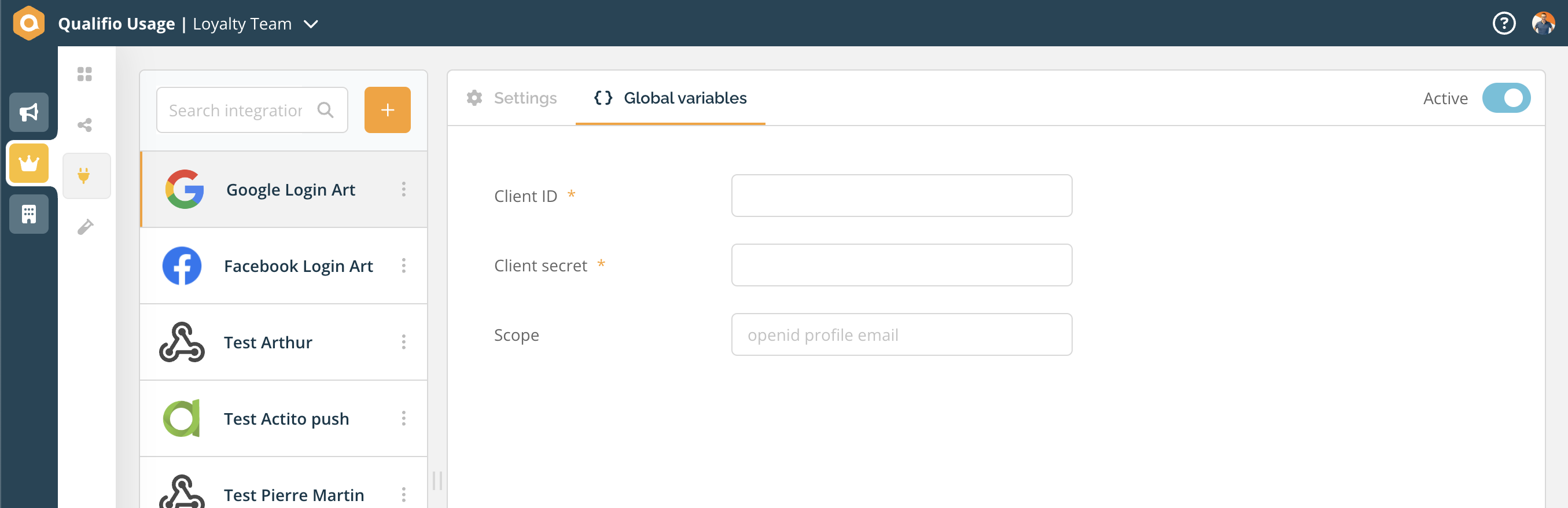Click the Actito logo icon

point(182,418)
